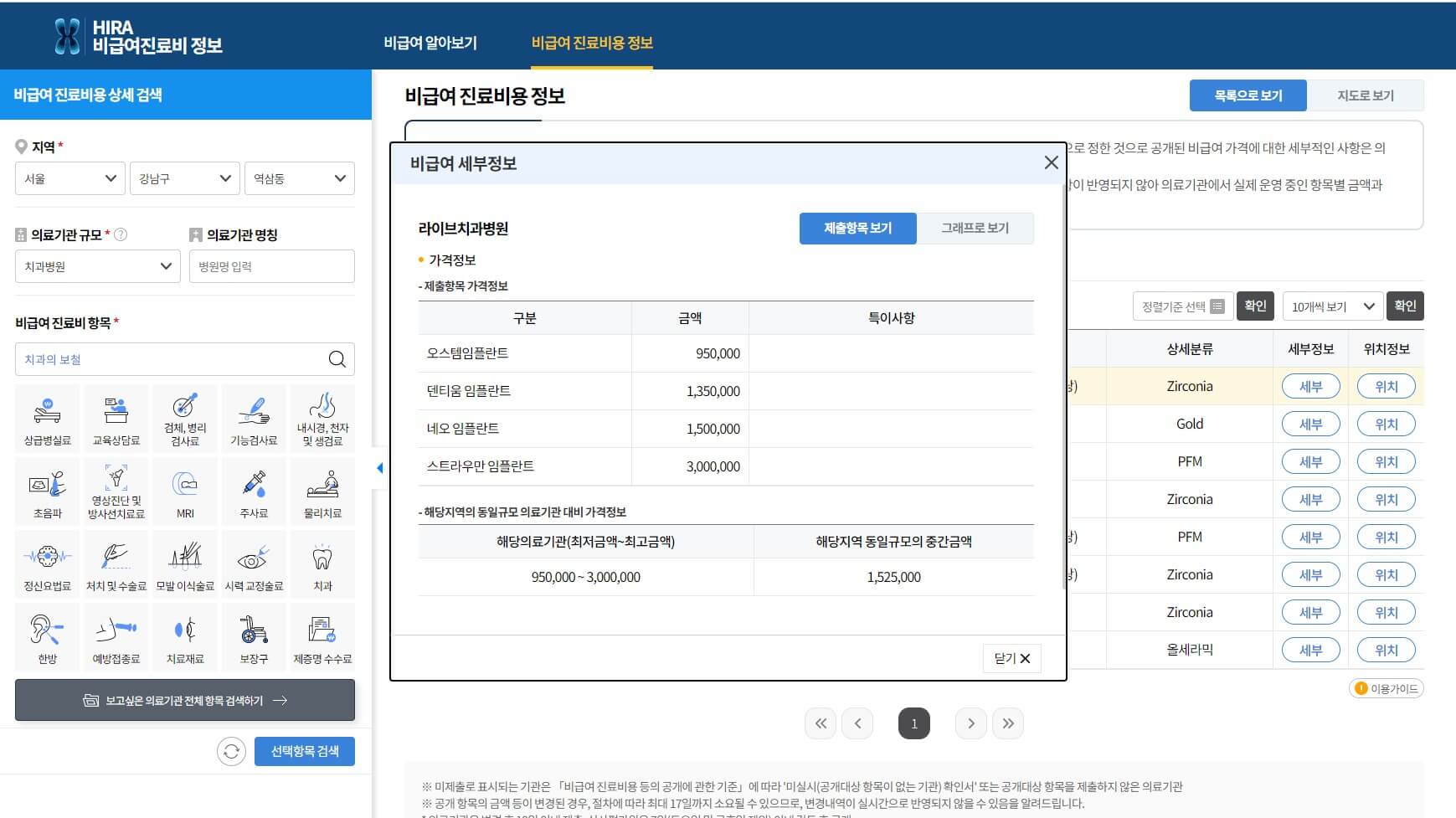The height and width of the screenshot is (818, 1456).
Task: Select the 보장구 wheelchair icon
Action: (x=254, y=637)
